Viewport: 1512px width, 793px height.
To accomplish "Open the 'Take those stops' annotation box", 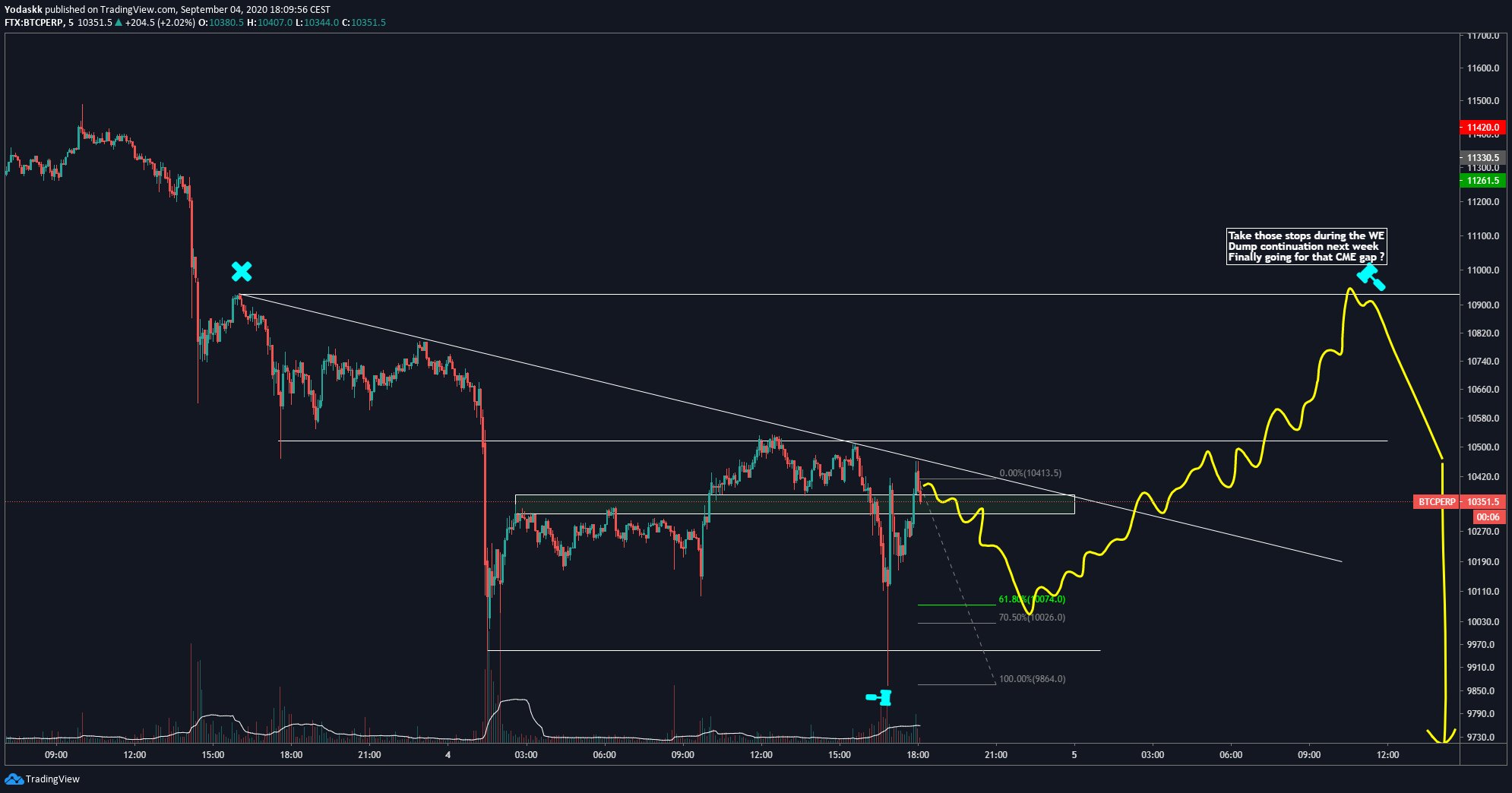I will point(1306,246).
